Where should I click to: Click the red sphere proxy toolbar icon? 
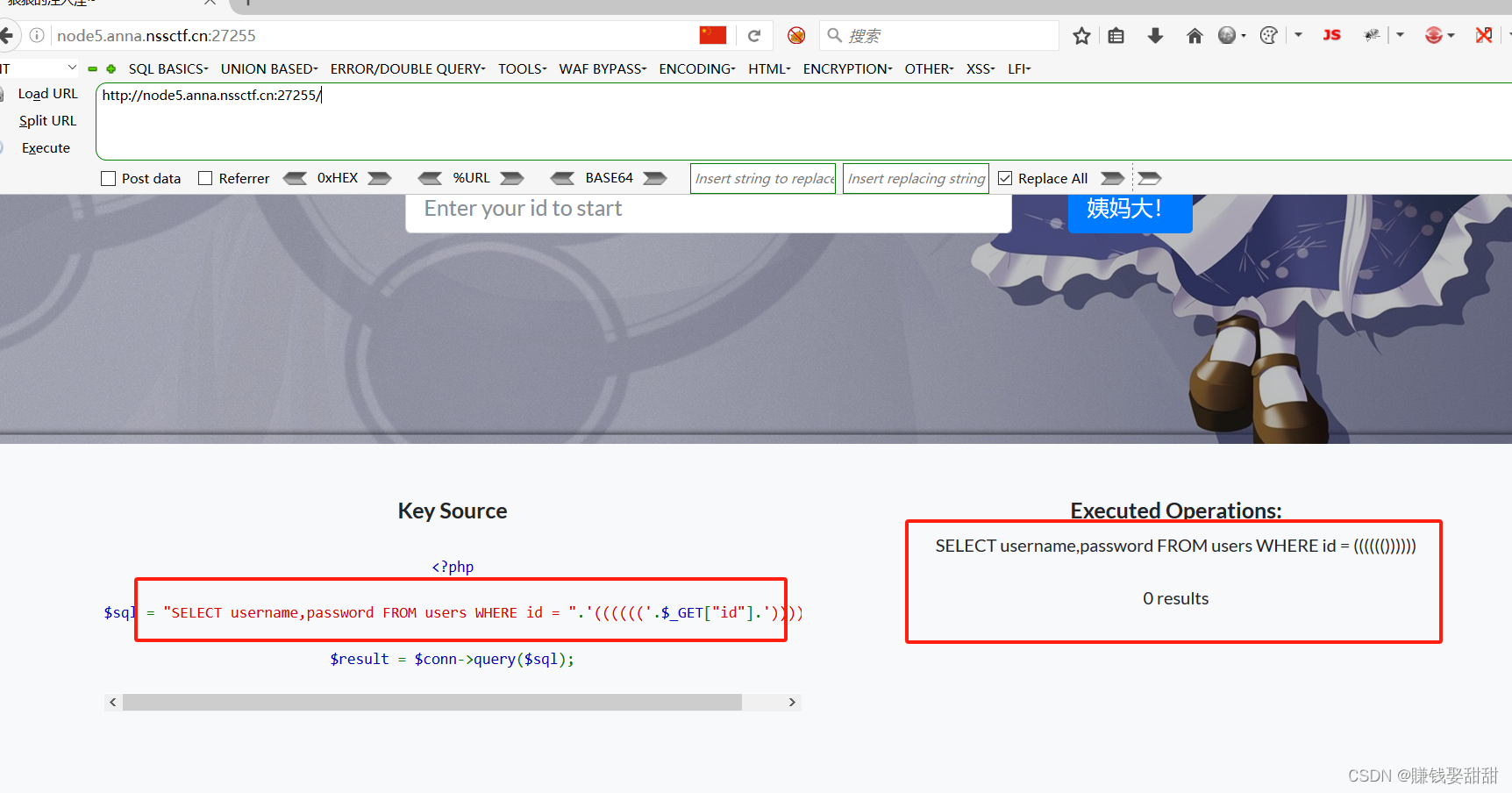click(x=1434, y=35)
